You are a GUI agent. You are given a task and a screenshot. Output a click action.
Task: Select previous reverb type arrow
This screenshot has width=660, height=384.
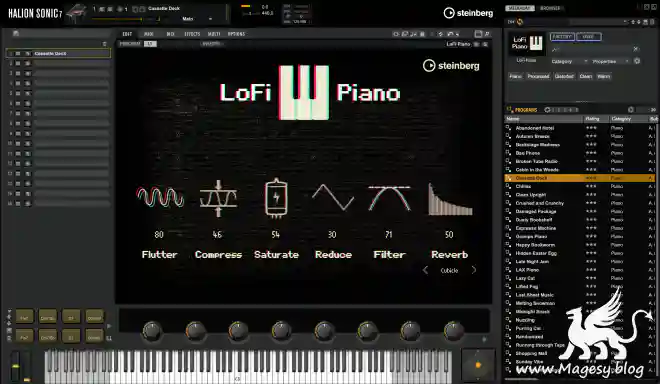click(425, 270)
